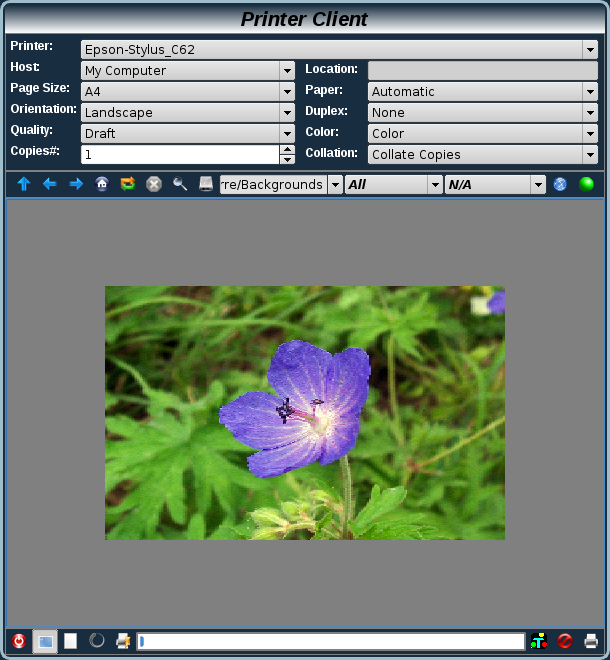Click the gray stop icon
This screenshot has width=610, height=660.
pos(154,184)
